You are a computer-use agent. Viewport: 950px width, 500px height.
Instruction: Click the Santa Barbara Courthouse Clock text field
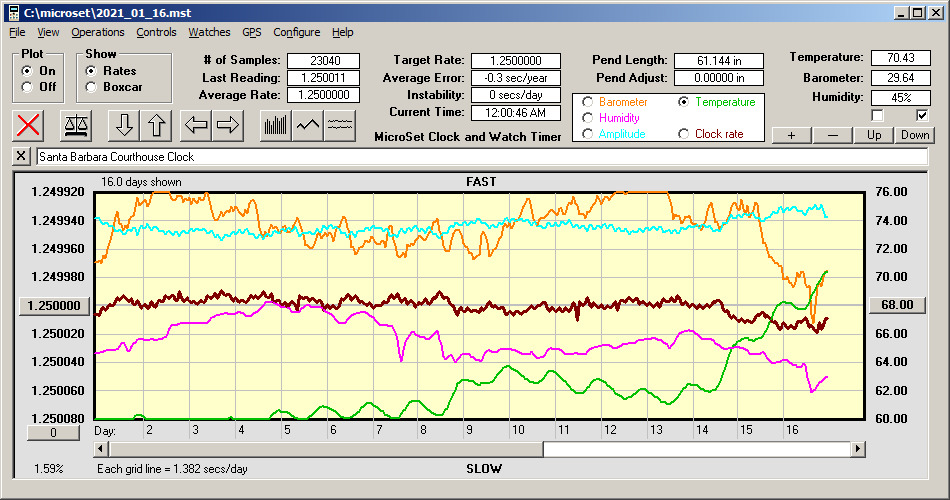point(480,157)
